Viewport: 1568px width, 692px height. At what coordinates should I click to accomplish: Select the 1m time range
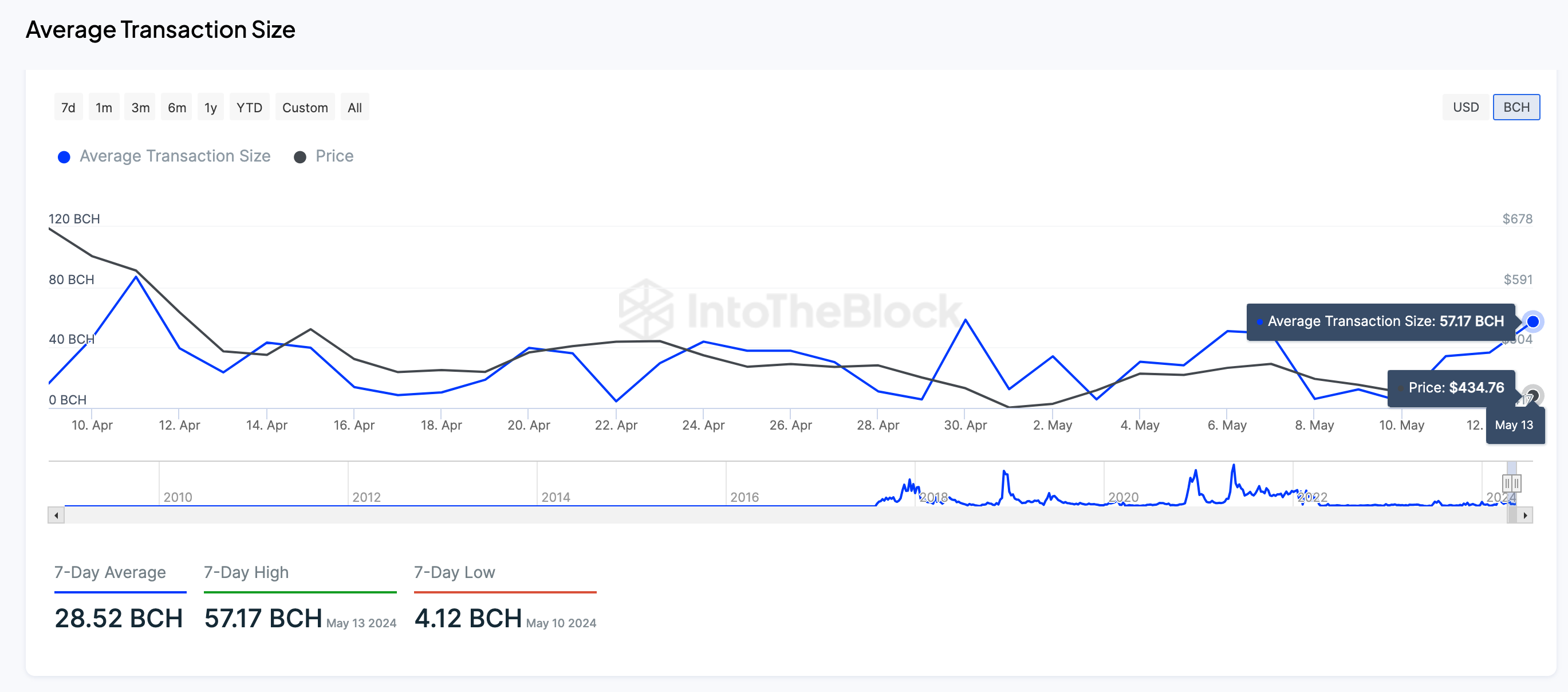click(104, 107)
